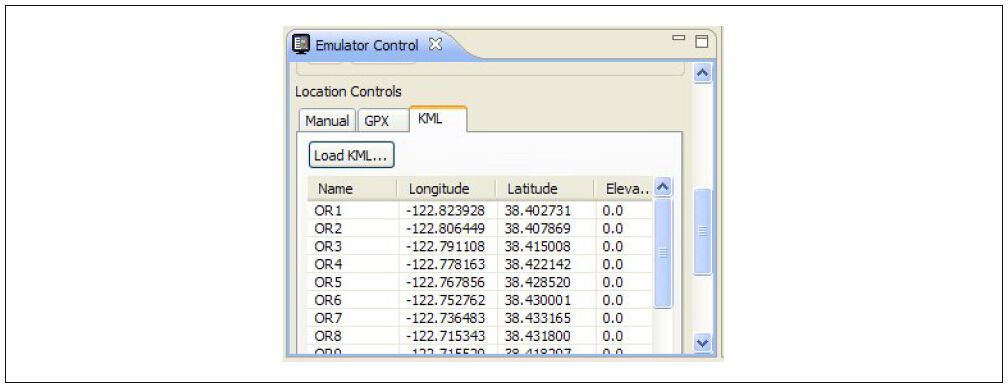Screen dimensions: 1008x388
Task: Sort by the Name column header
Action: (352, 190)
